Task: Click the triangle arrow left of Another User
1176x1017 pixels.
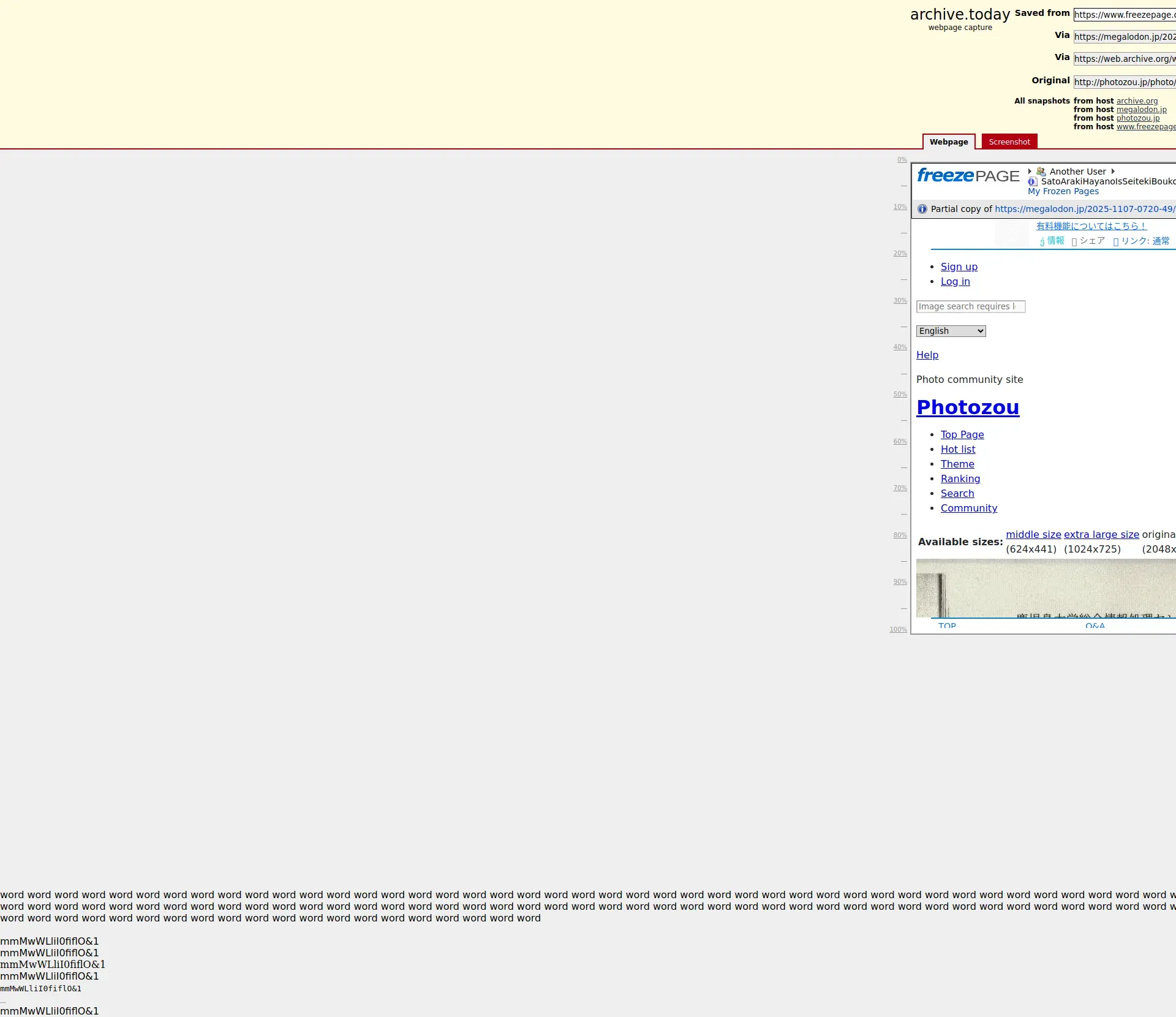Action: coord(1030,172)
